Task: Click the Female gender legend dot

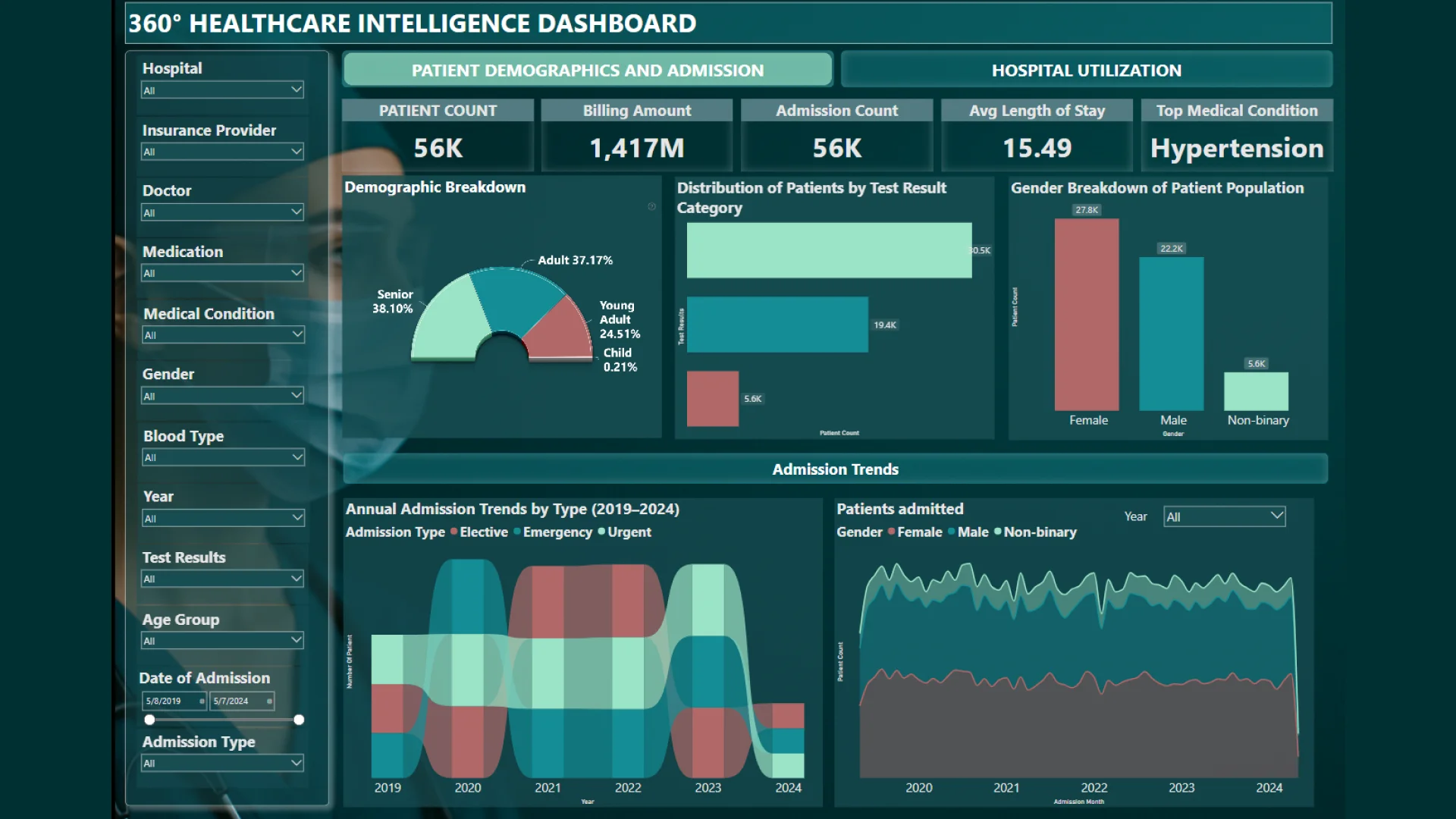Action: 892,532
